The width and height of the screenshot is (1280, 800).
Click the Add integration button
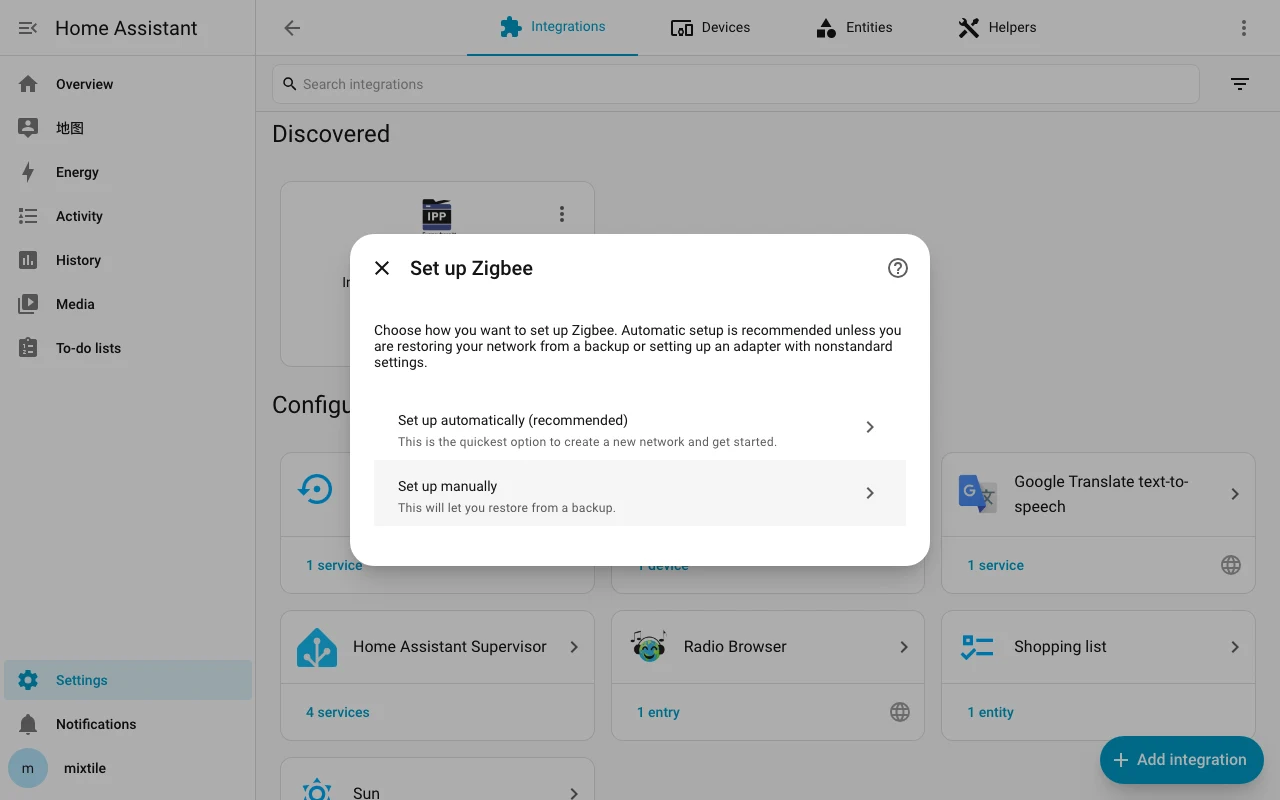click(x=1182, y=760)
